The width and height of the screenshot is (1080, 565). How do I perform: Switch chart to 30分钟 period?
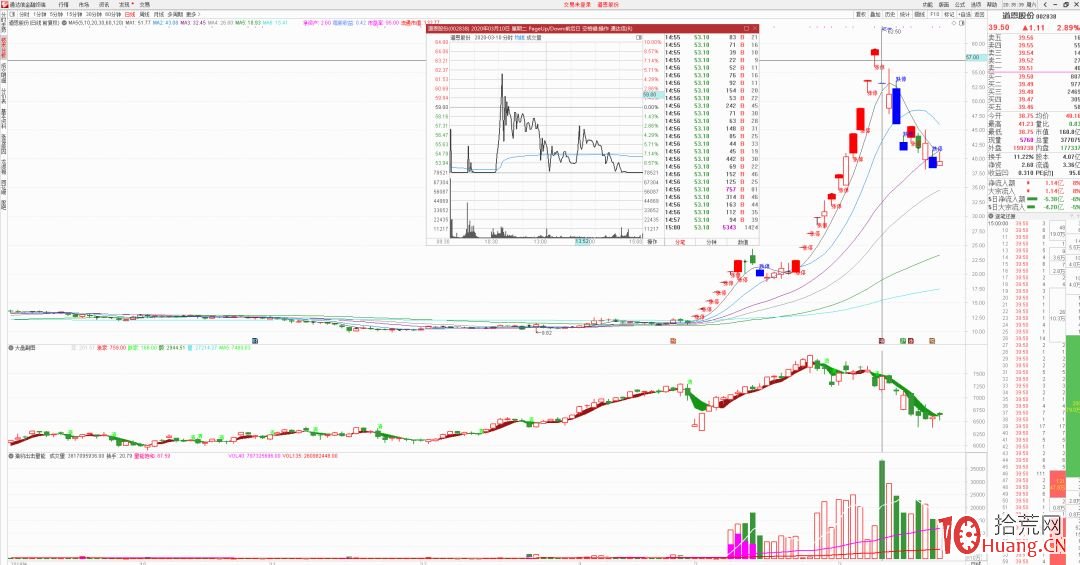pos(93,14)
